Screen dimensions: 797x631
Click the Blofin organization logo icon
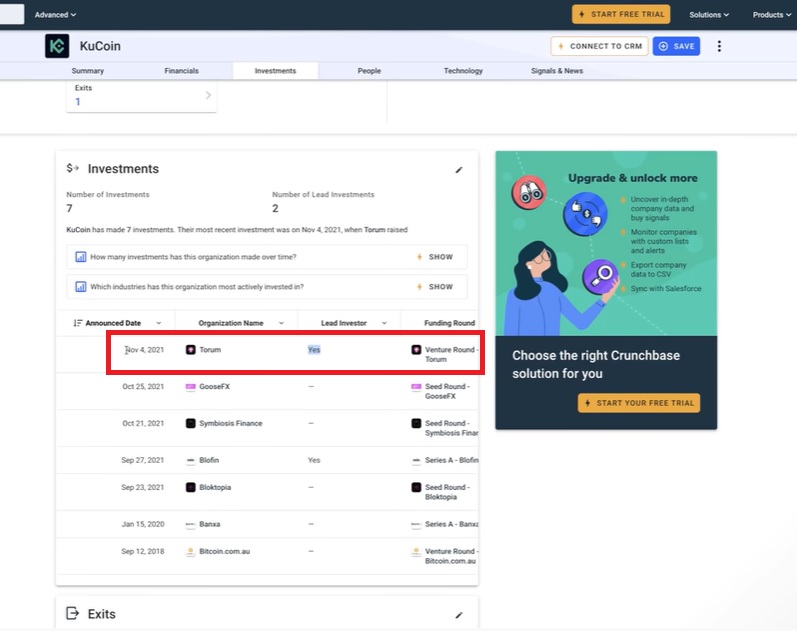191,460
